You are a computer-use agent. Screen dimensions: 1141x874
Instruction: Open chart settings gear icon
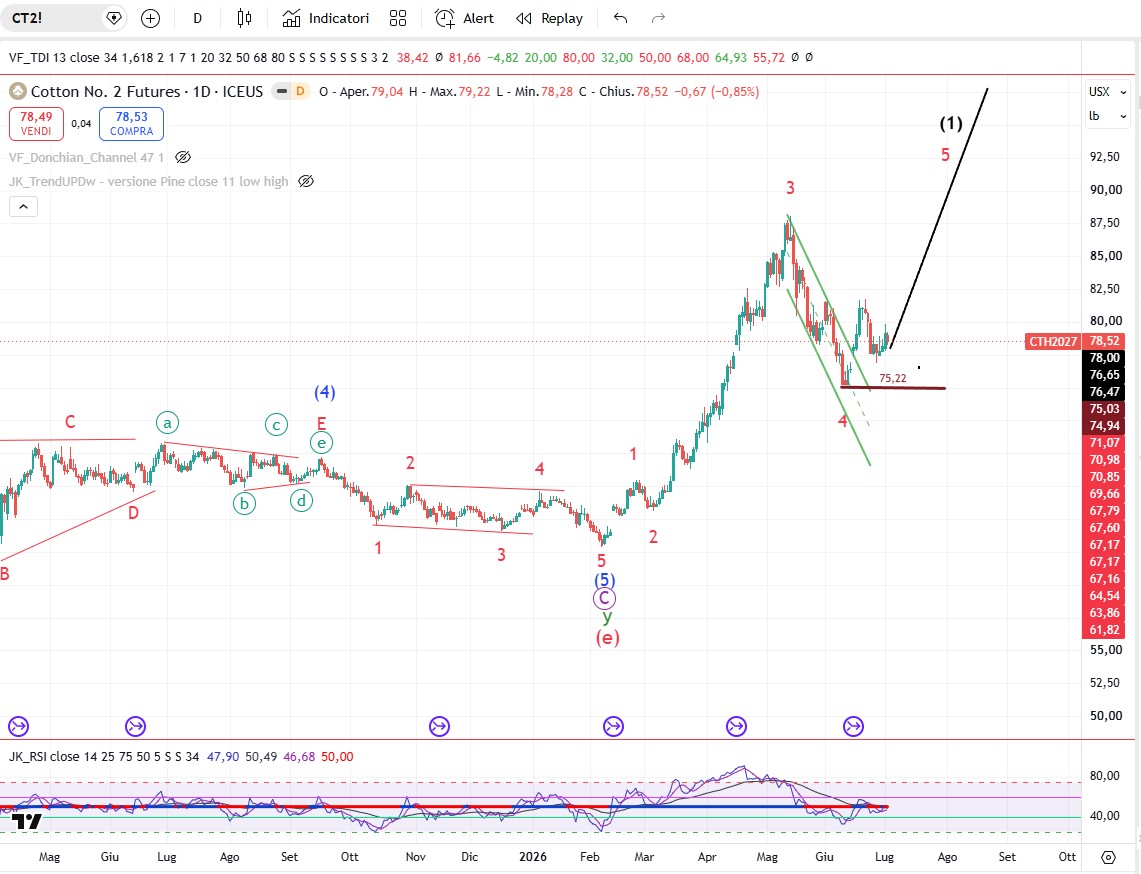click(1108, 857)
